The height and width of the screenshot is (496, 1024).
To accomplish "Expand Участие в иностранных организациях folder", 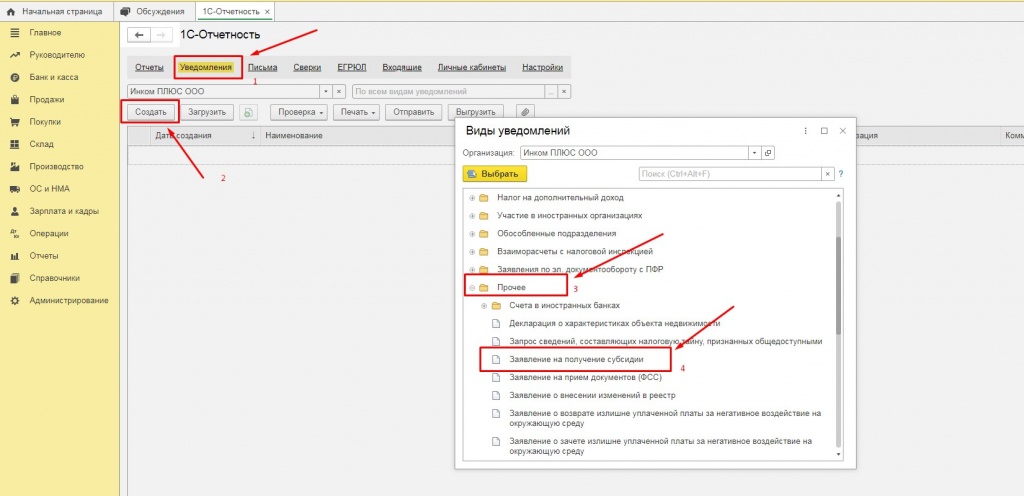I will click(472, 215).
